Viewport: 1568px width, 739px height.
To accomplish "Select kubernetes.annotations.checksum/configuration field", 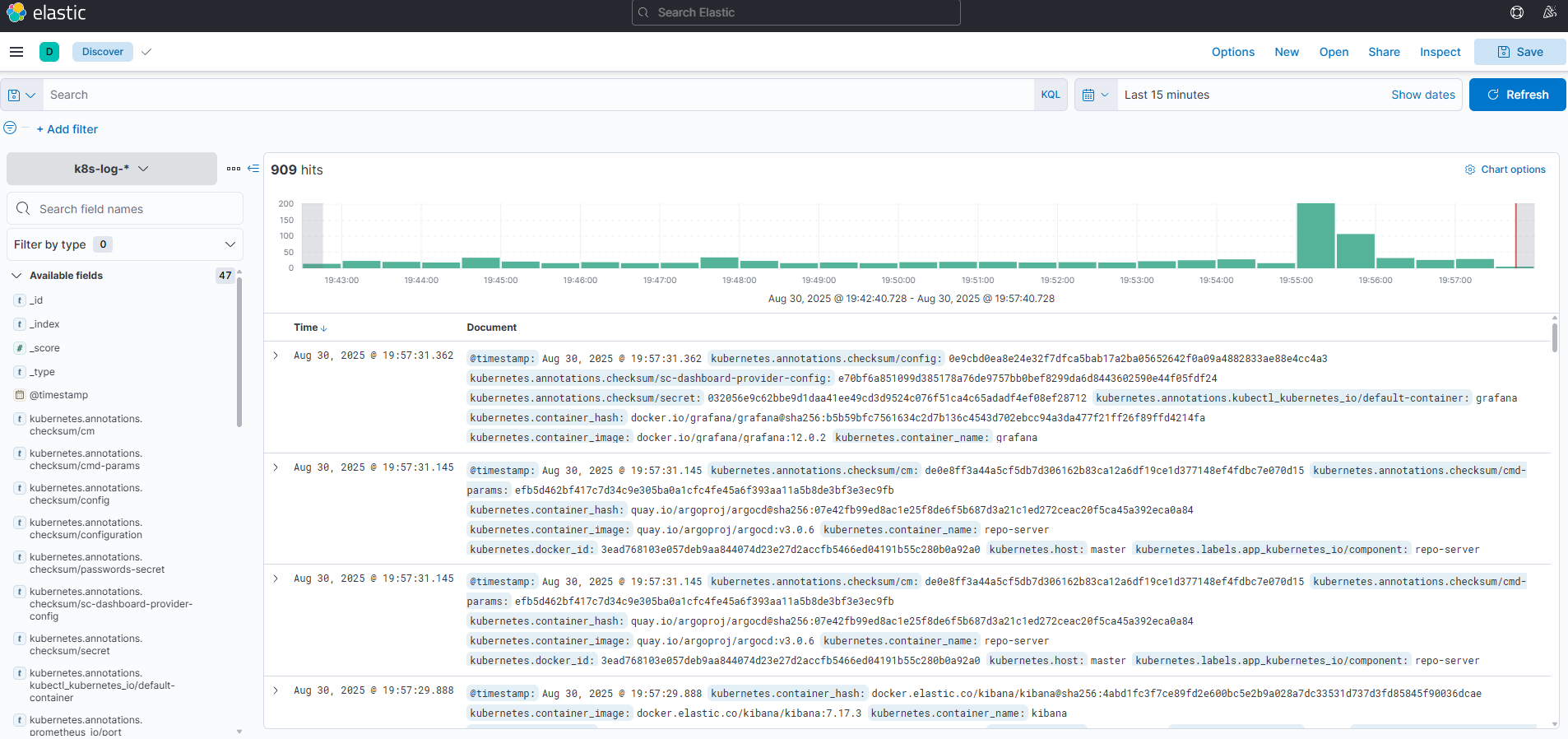I will [86, 528].
